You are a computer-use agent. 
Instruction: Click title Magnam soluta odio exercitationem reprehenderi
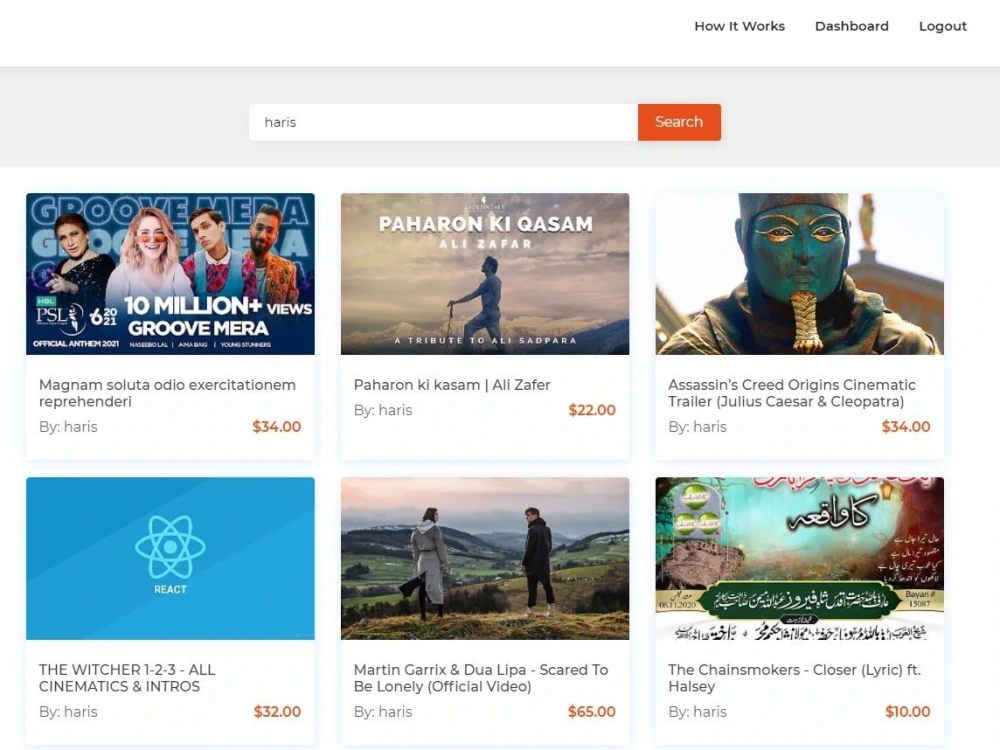(167, 393)
